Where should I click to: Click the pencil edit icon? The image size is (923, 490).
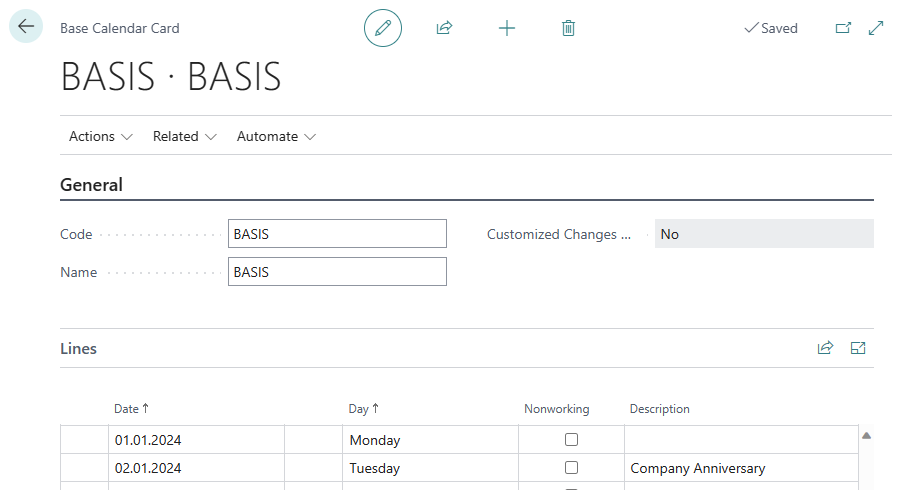click(382, 28)
